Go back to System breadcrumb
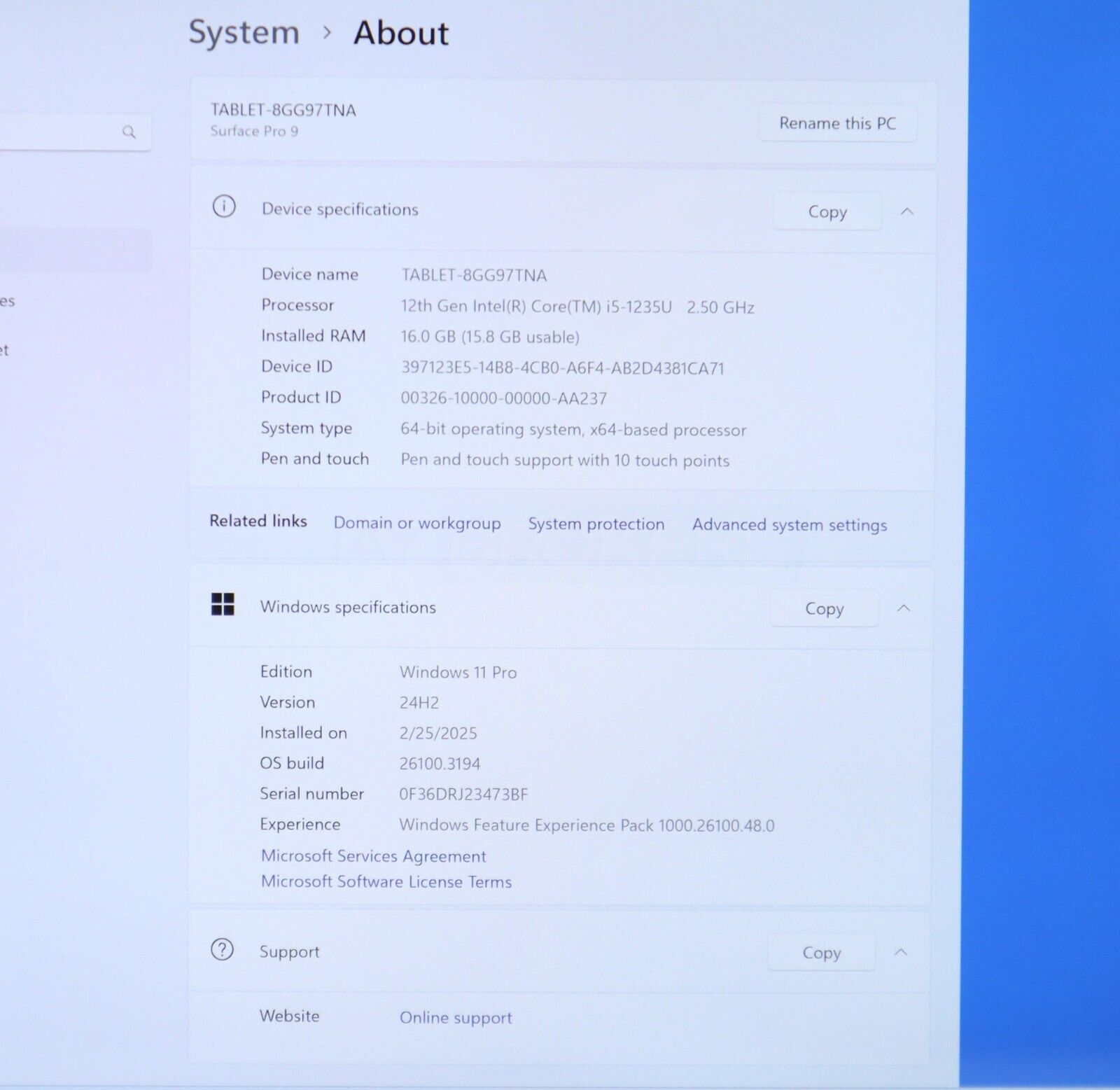The image size is (1120, 1090). pos(244,33)
